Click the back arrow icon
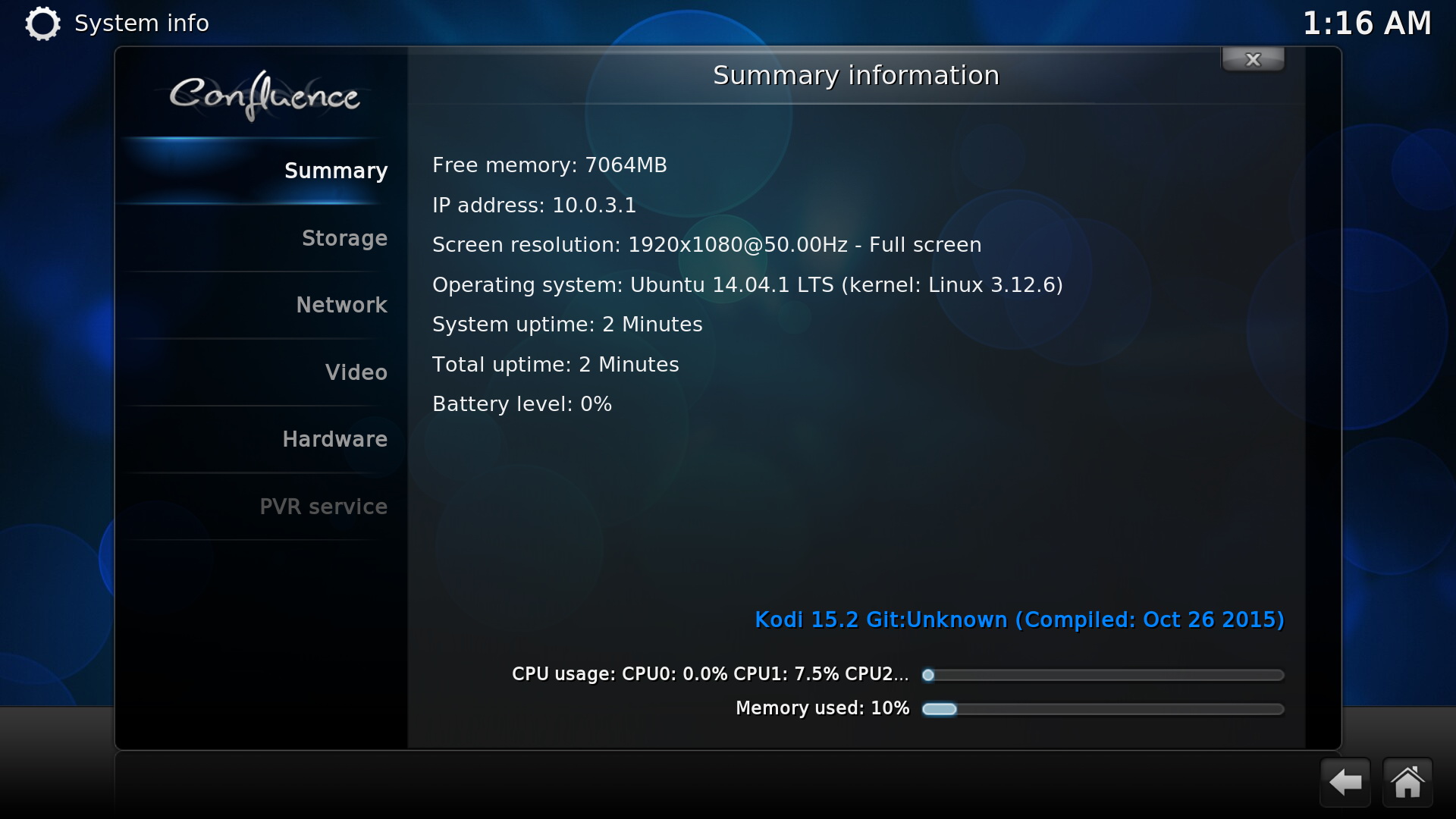The image size is (1456, 819). click(x=1345, y=782)
